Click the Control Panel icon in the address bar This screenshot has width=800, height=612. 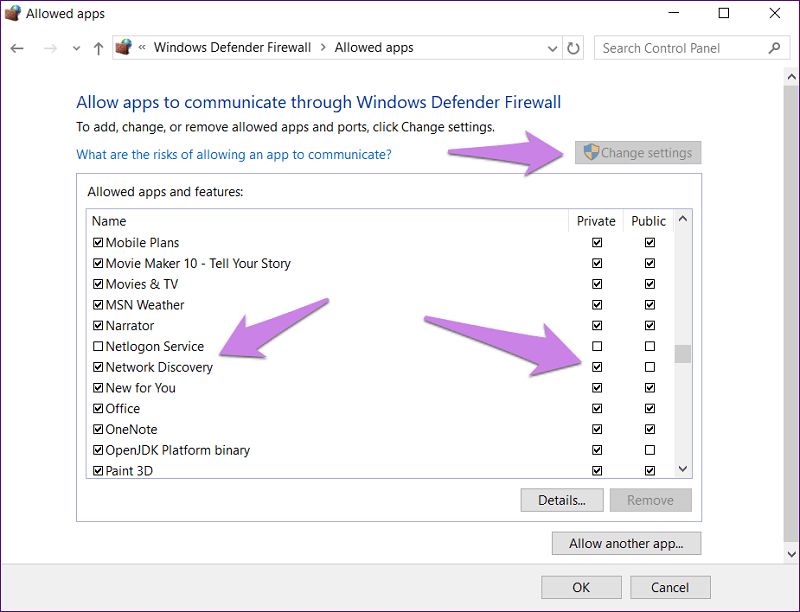point(122,47)
